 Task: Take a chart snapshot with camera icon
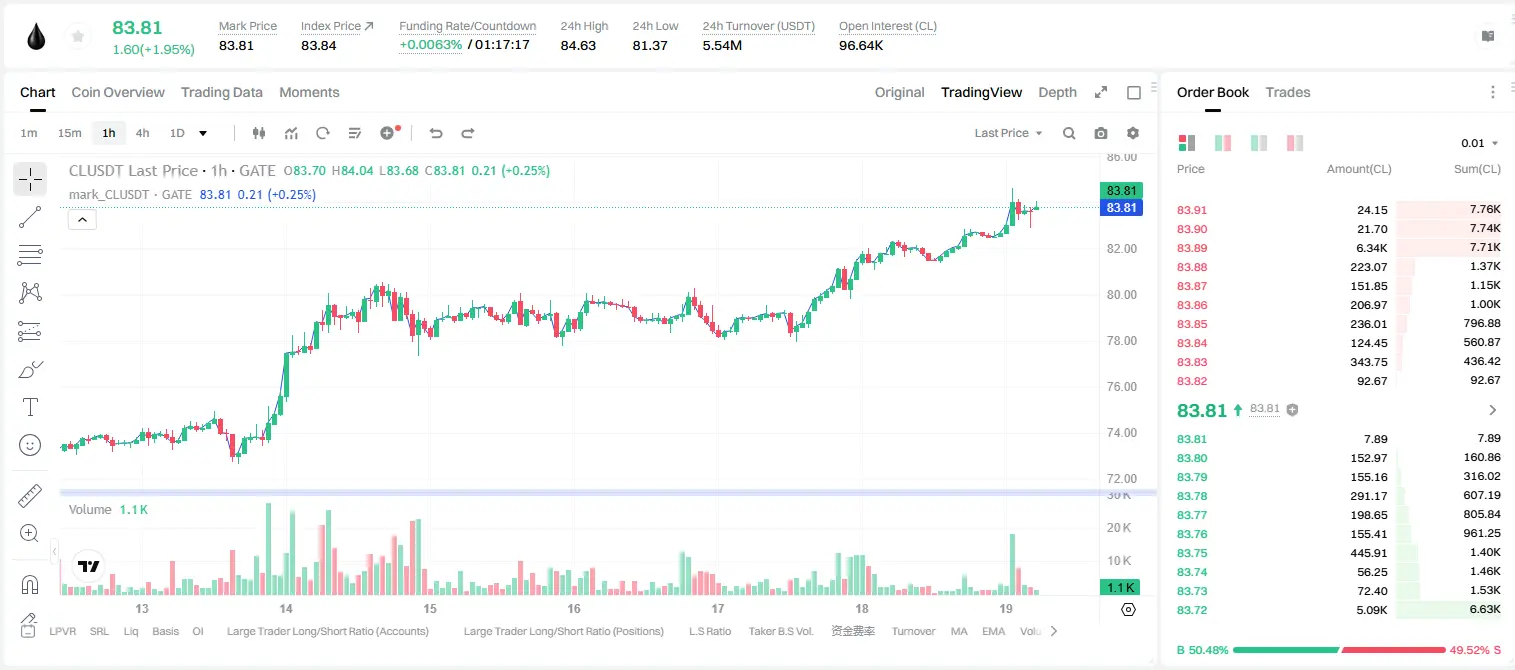click(x=1101, y=133)
